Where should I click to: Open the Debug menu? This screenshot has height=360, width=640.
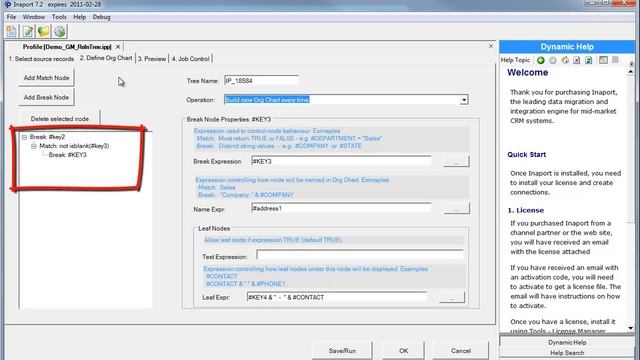[x=101, y=17]
